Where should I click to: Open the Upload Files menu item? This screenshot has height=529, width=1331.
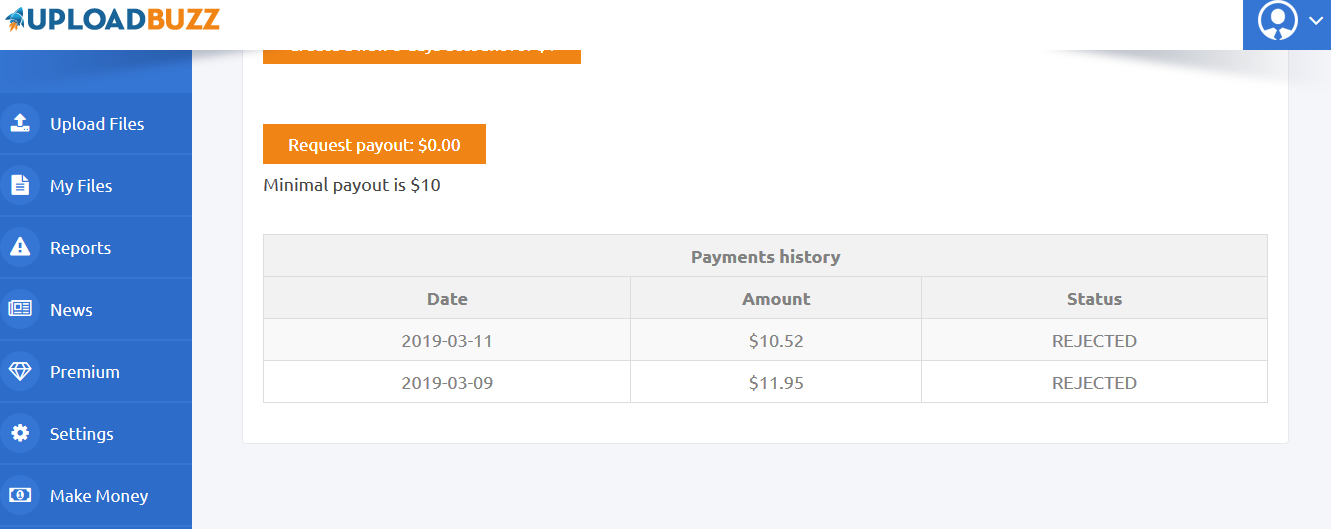point(96,124)
